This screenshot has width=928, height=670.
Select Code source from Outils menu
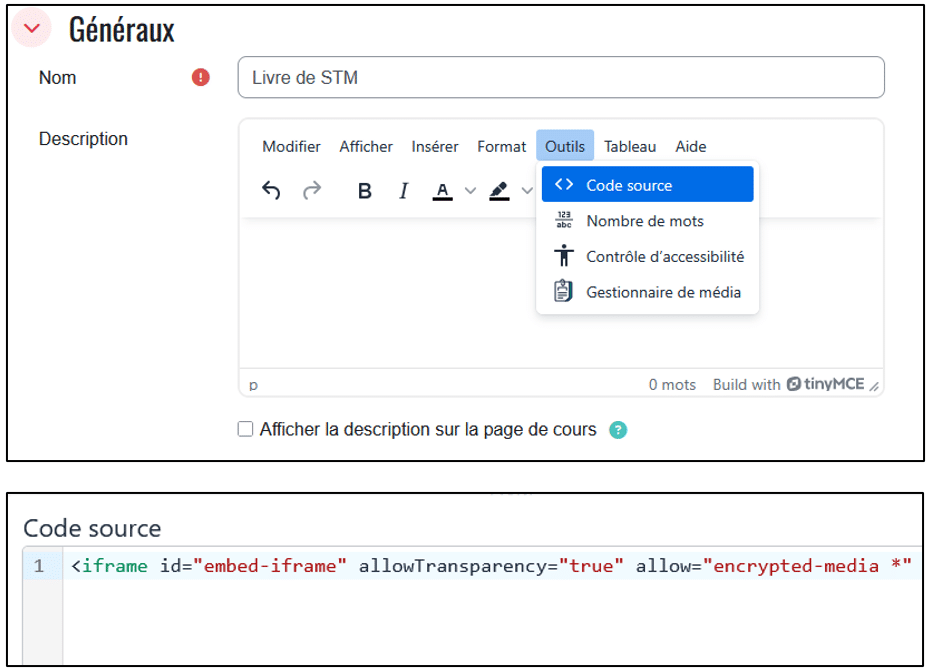pyautogui.click(x=647, y=185)
